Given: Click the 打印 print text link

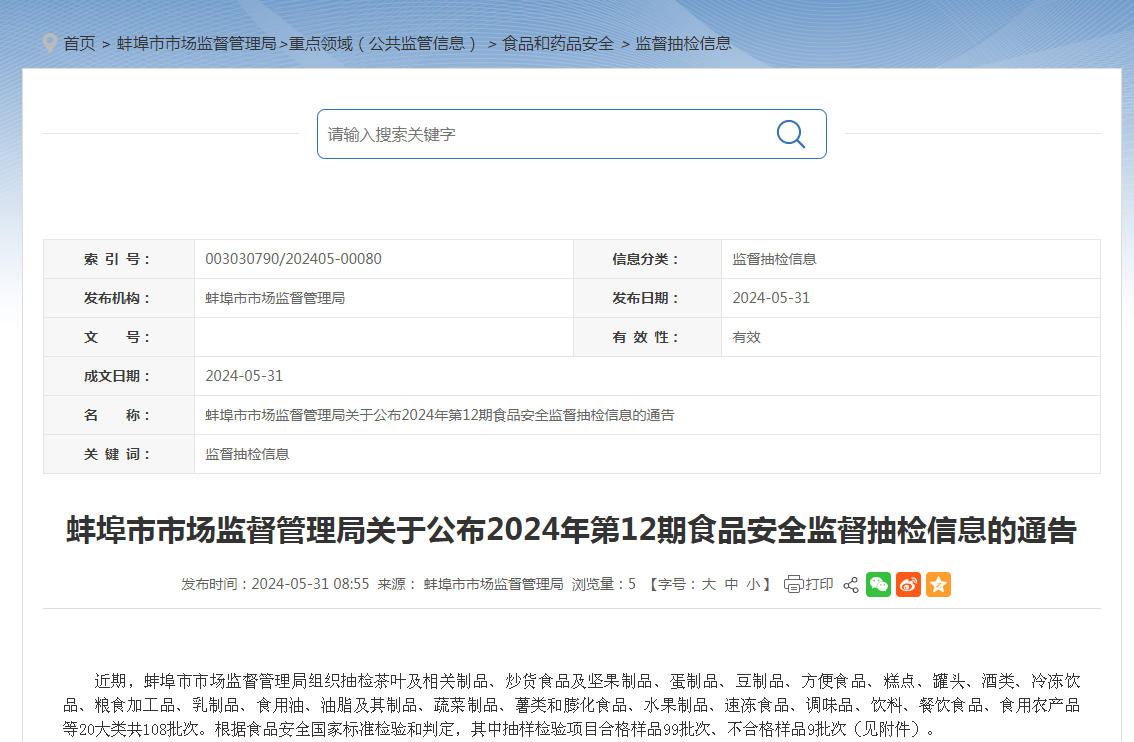Looking at the screenshot, I should point(819,585).
